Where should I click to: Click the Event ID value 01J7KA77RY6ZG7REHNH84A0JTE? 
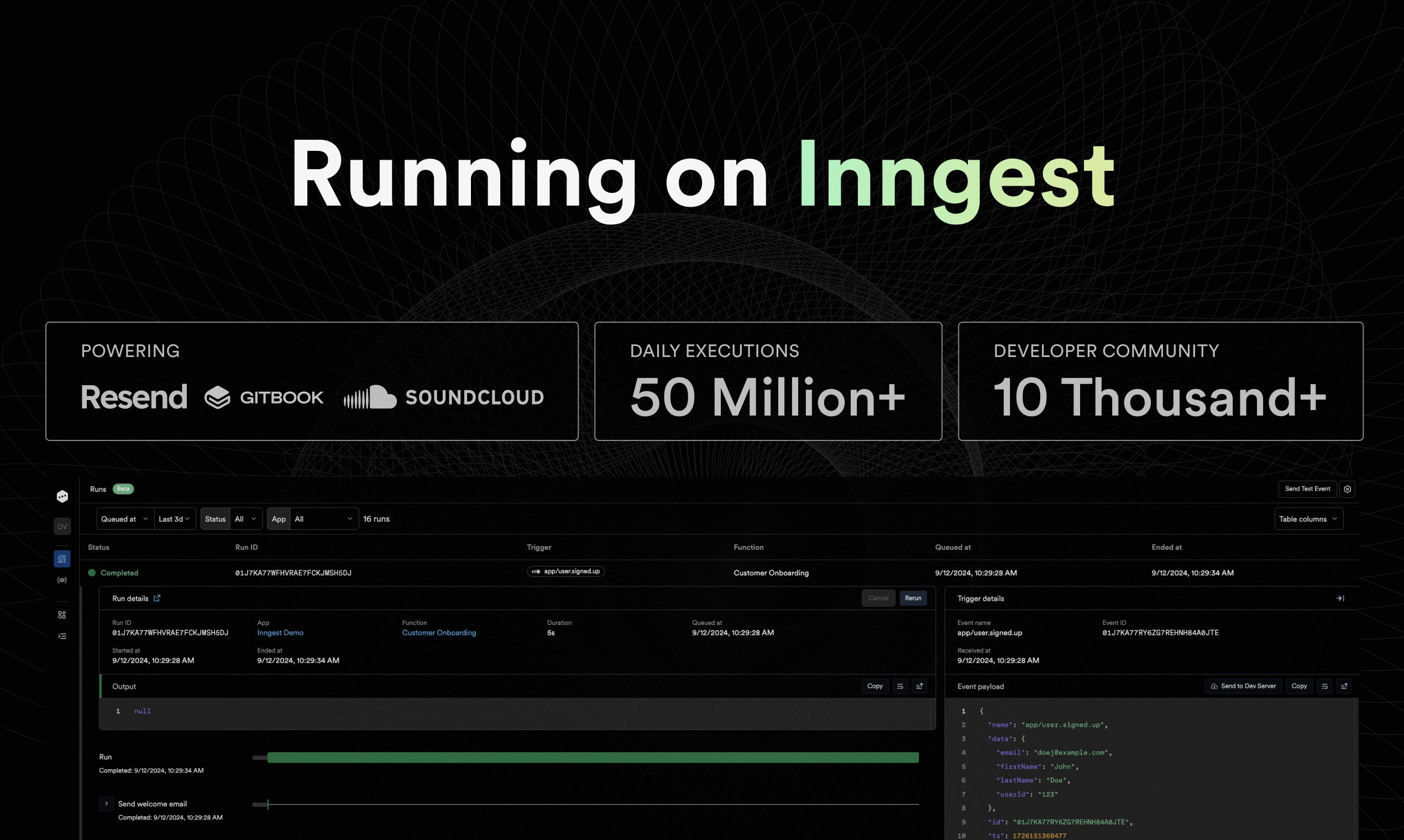point(1161,633)
